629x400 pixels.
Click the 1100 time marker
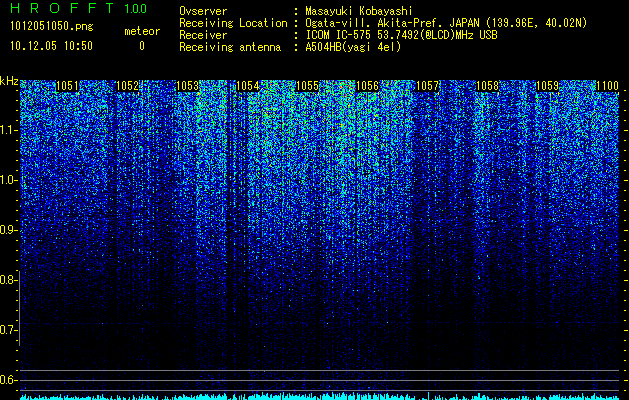(x=607, y=86)
